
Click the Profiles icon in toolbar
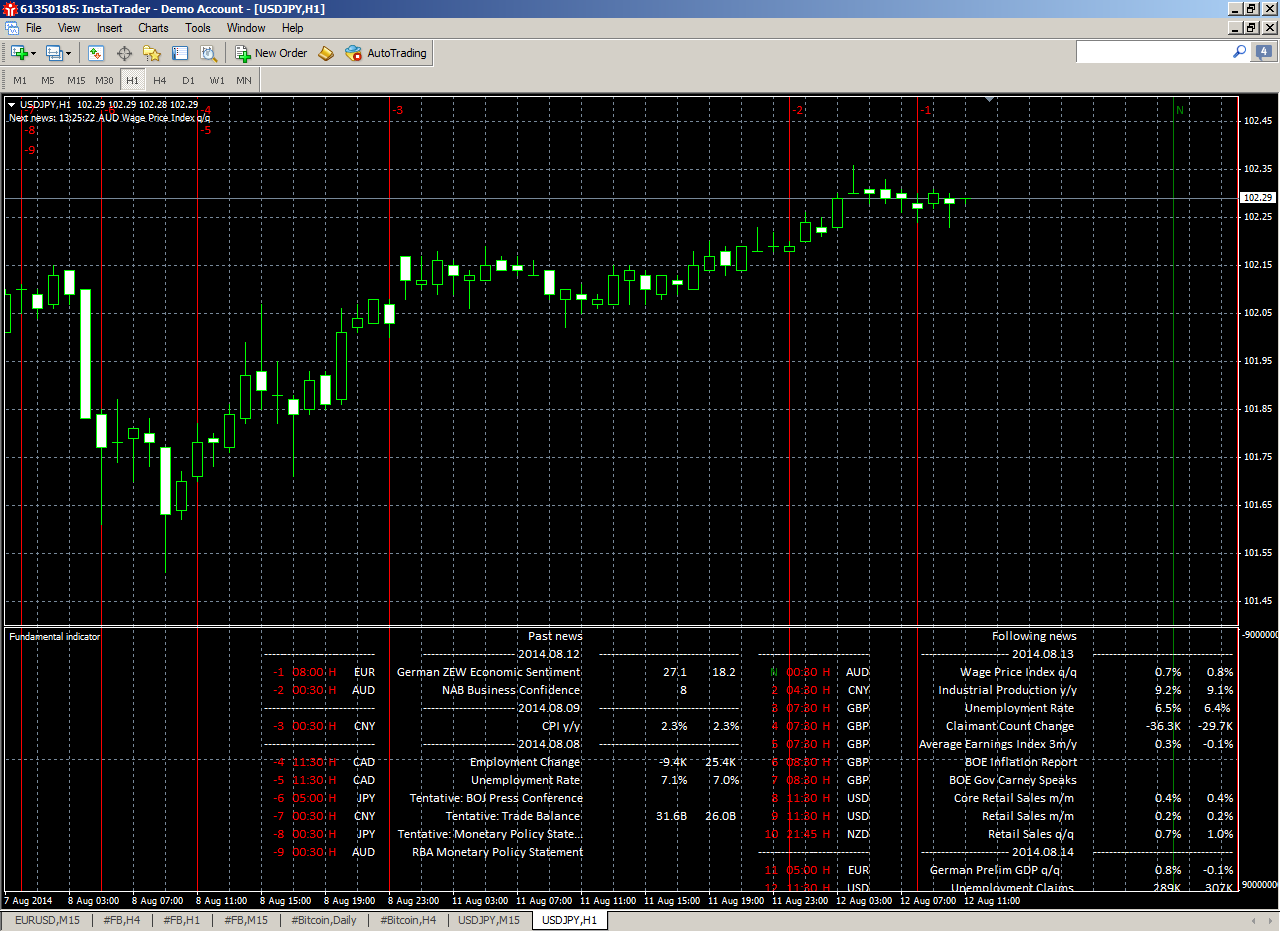[x=54, y=53]
